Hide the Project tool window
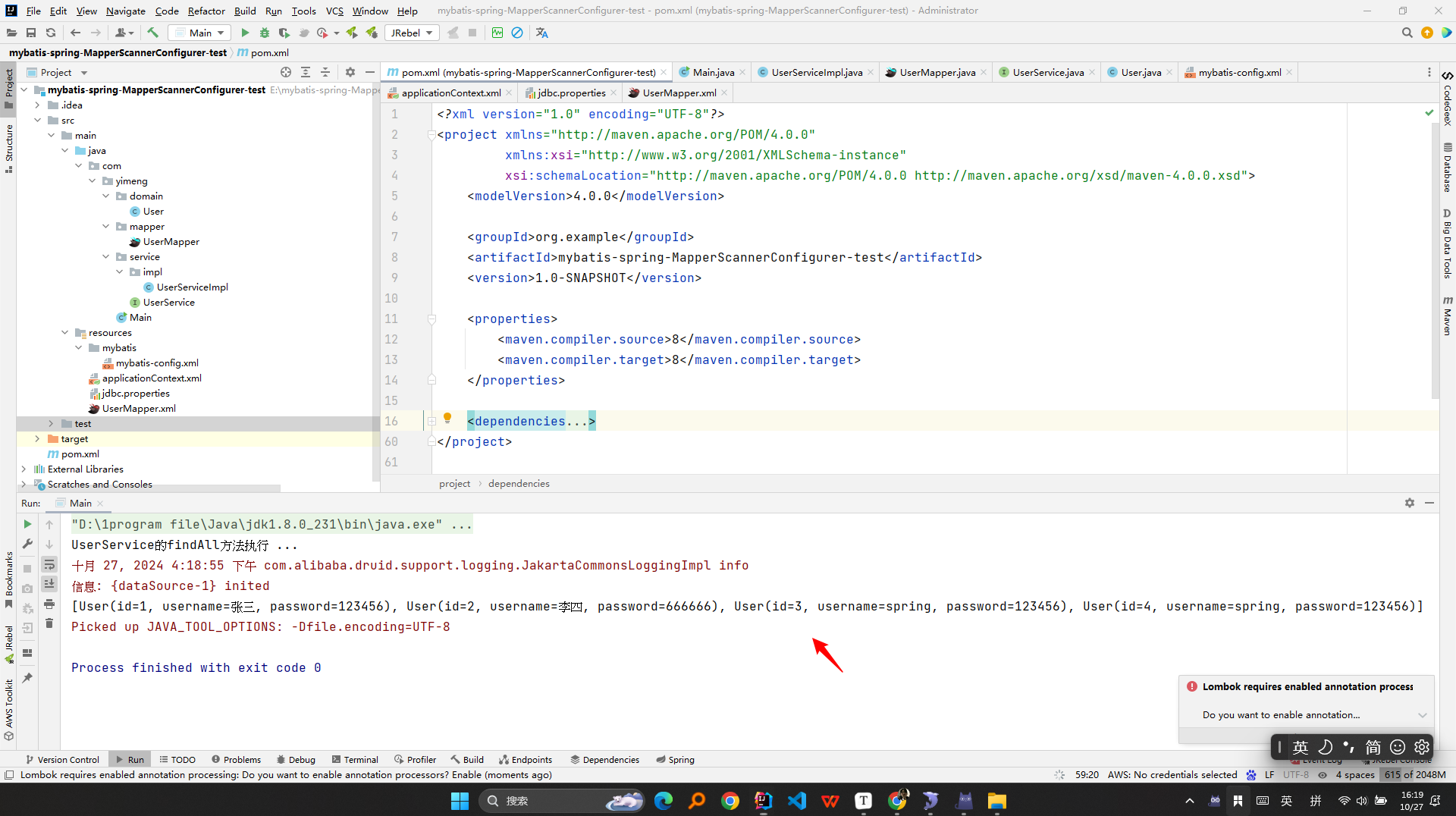Screen dimensions: 1456x816 coord(369,72)
